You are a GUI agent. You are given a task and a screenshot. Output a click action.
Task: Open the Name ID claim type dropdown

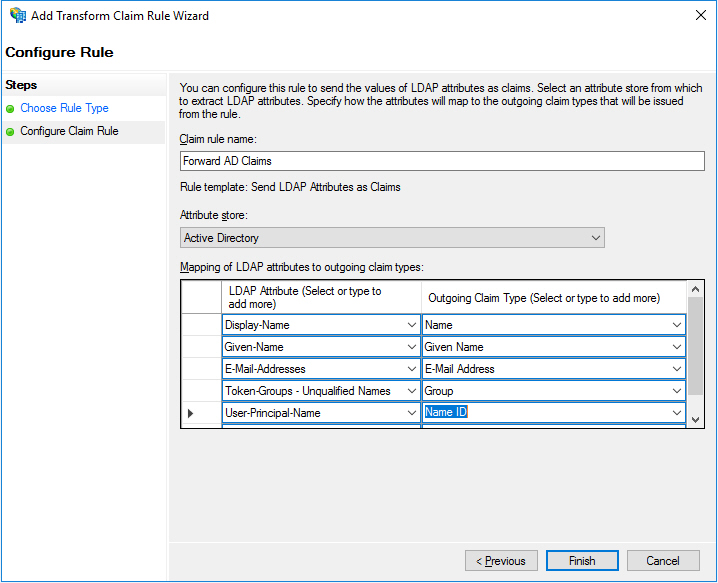pyautogui.click(x=677, y=413)
